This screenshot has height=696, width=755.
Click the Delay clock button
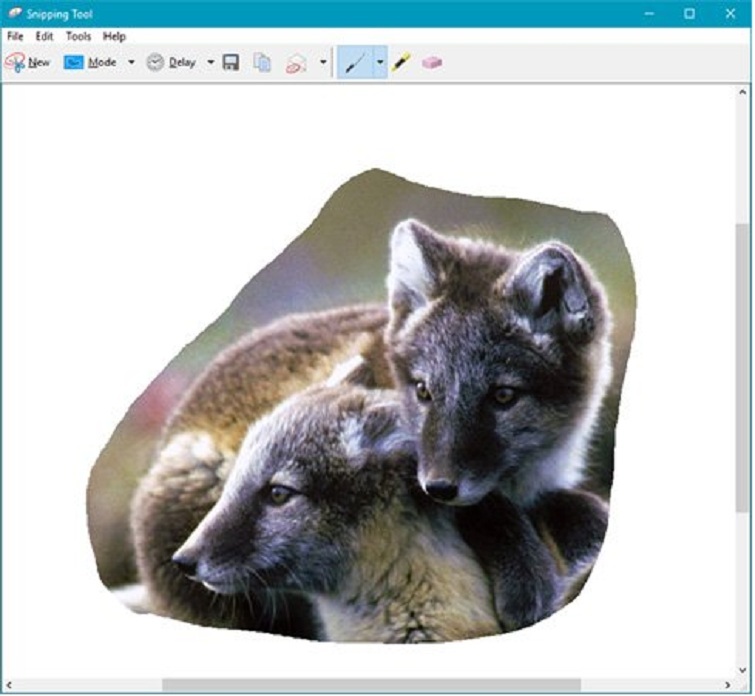pyautogui.click(x=172, y=62)
